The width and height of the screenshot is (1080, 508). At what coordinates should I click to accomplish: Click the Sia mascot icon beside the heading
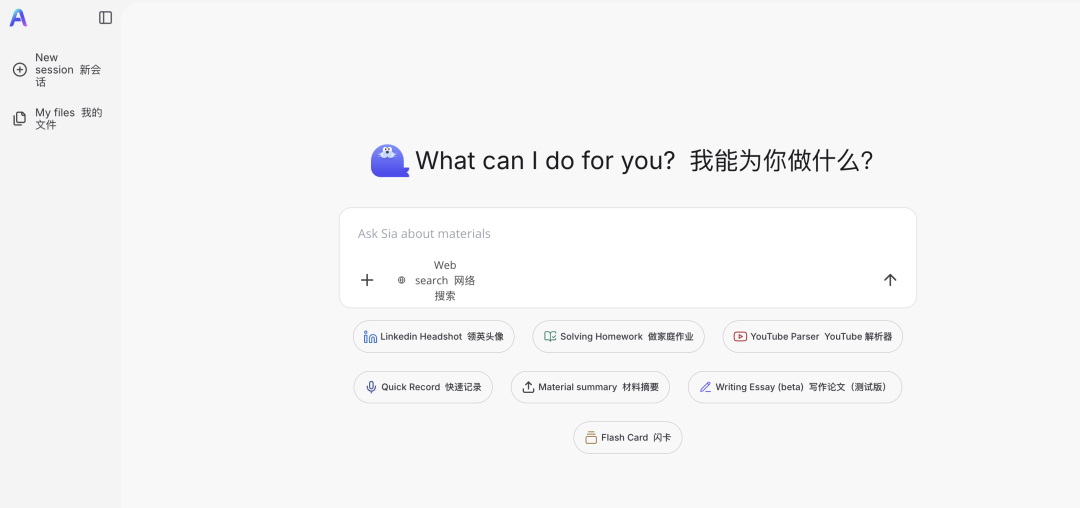click(x=389, y=161)
